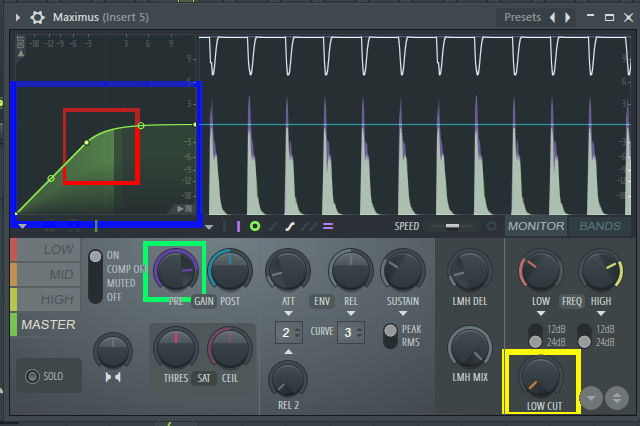Toggle the PEAK/RMS switch
The height and width of the screenshot is (426, 640).
pyautogui.click(x=390, y=336)
